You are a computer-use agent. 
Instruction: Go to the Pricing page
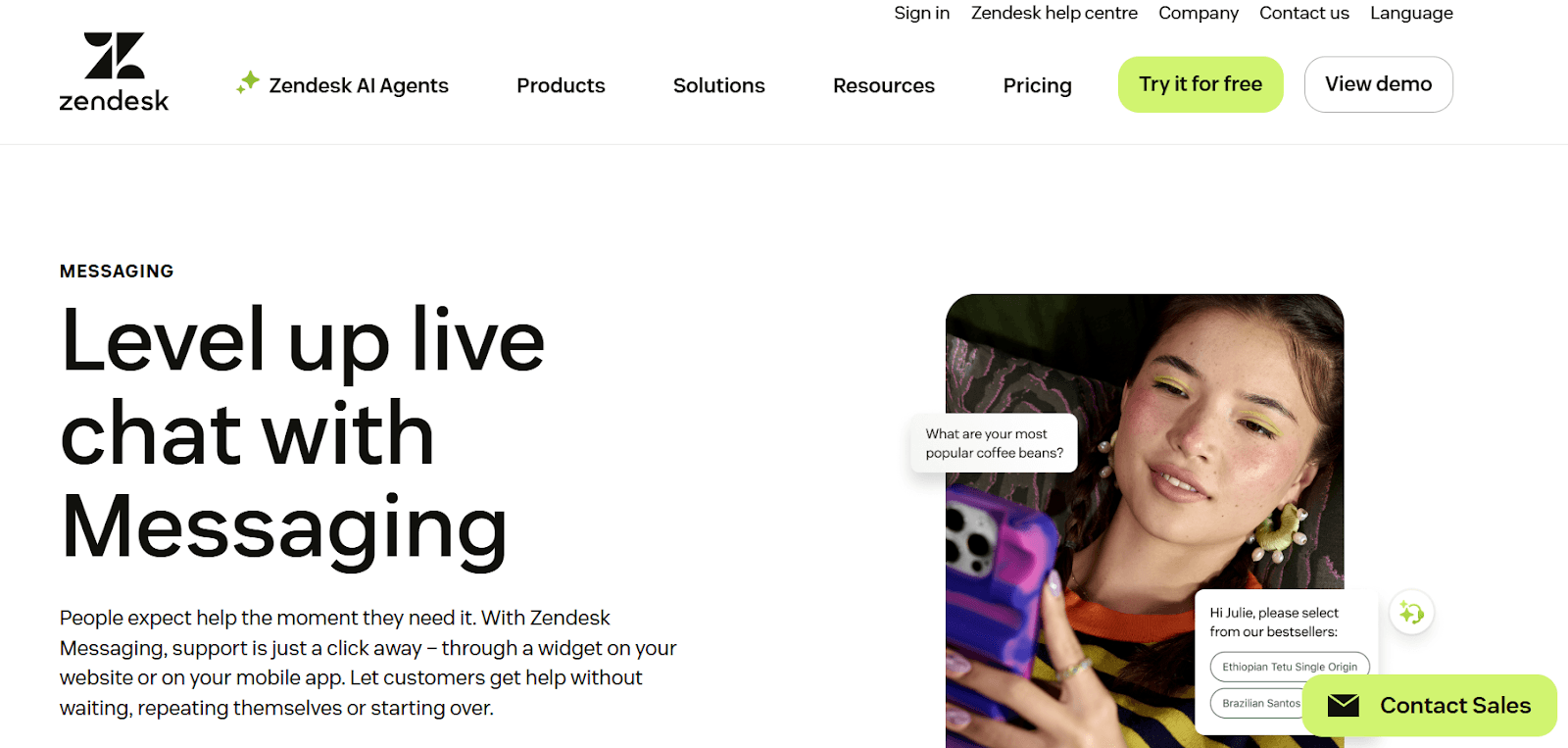1037,85
